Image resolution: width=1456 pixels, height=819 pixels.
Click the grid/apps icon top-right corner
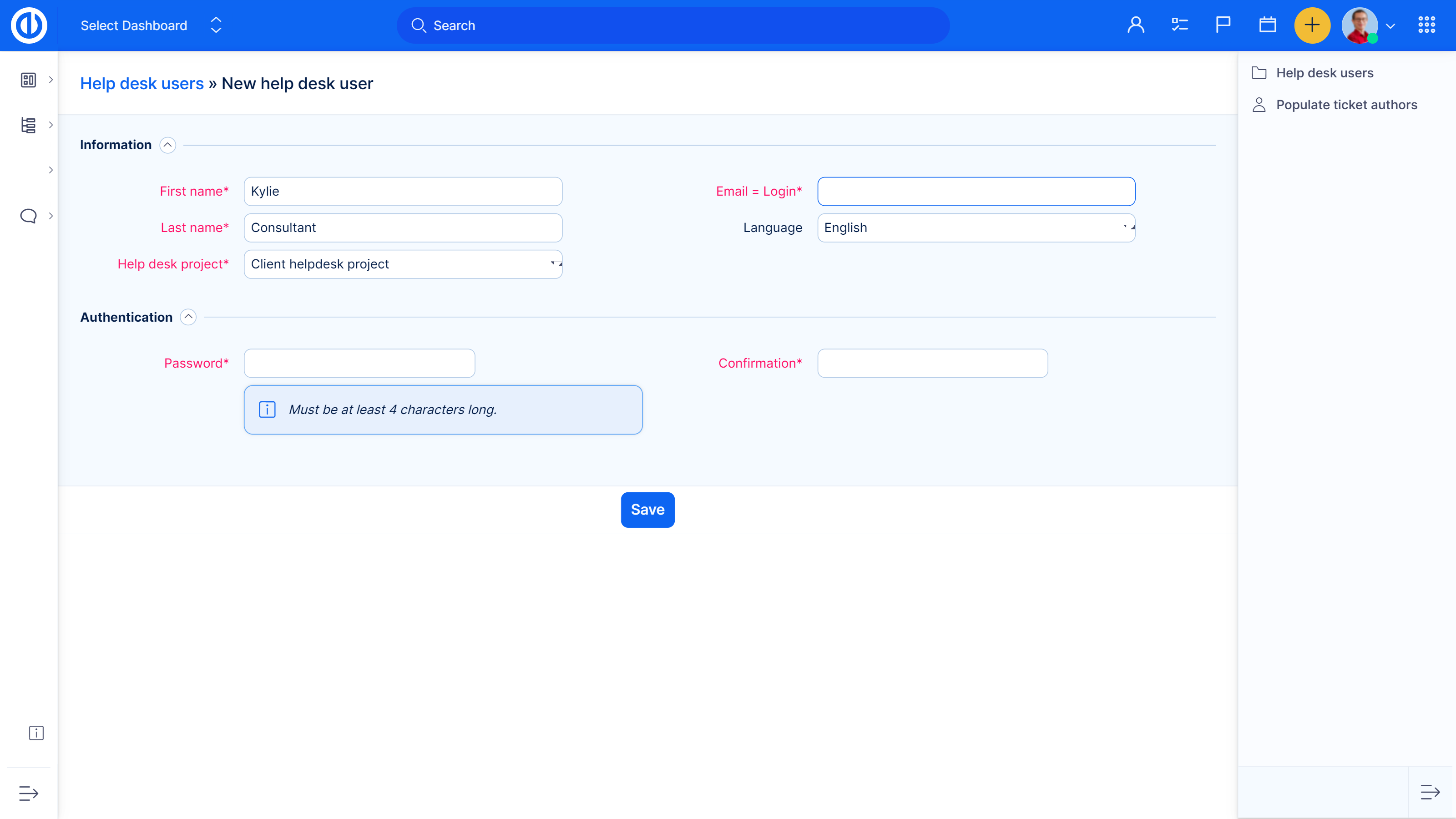[1427, 25]
